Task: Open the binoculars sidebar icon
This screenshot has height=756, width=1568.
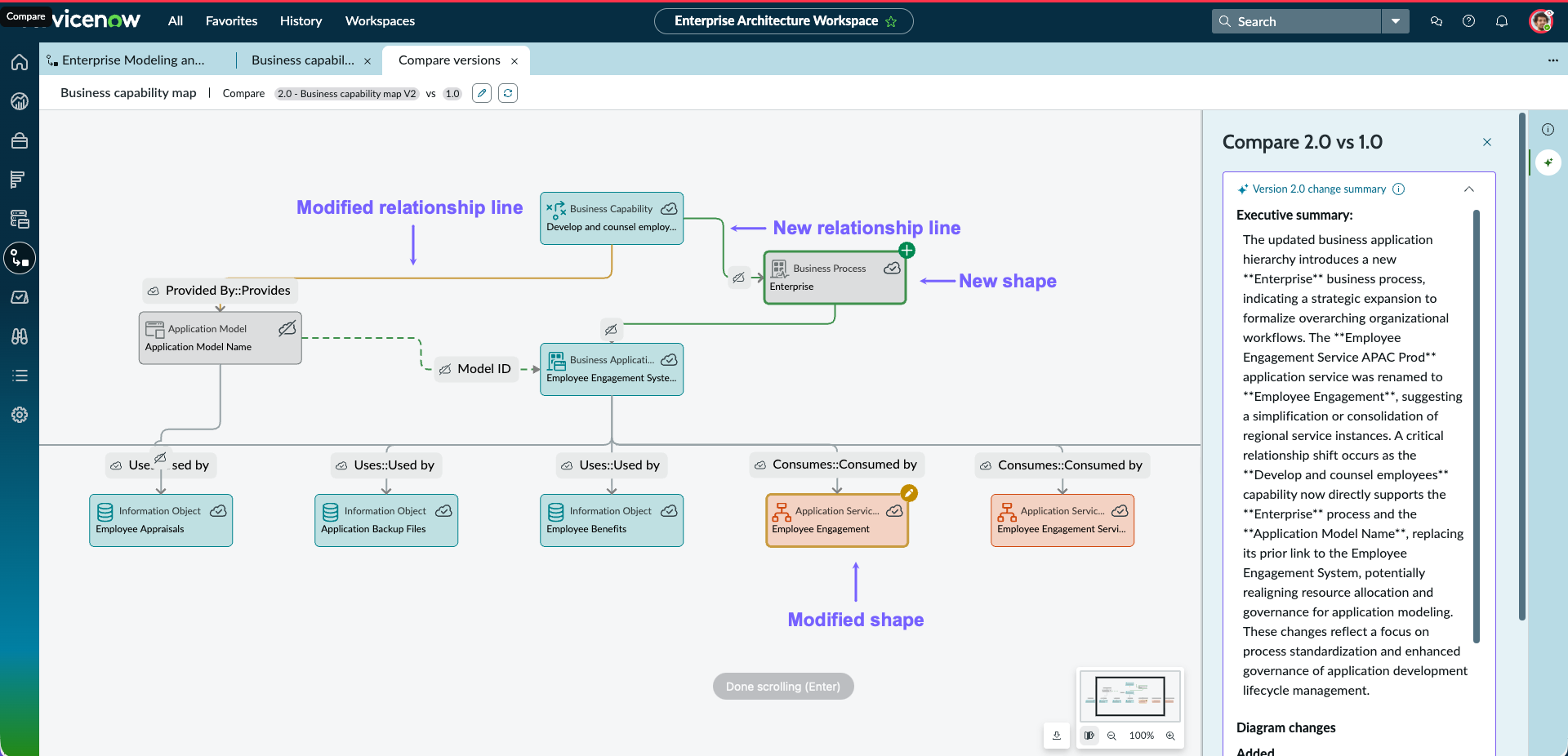Action: coord(20,336)
